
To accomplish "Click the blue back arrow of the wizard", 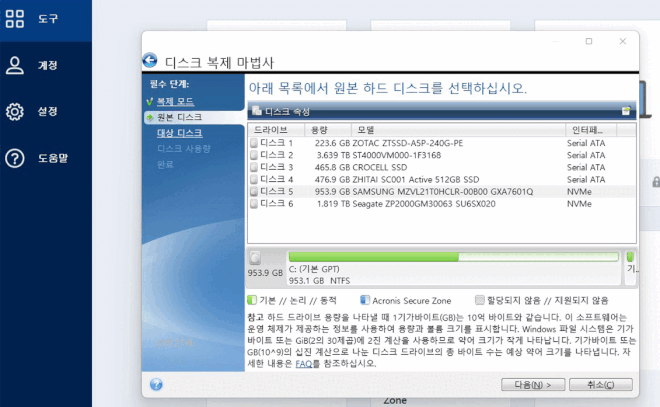I will 150,60.
